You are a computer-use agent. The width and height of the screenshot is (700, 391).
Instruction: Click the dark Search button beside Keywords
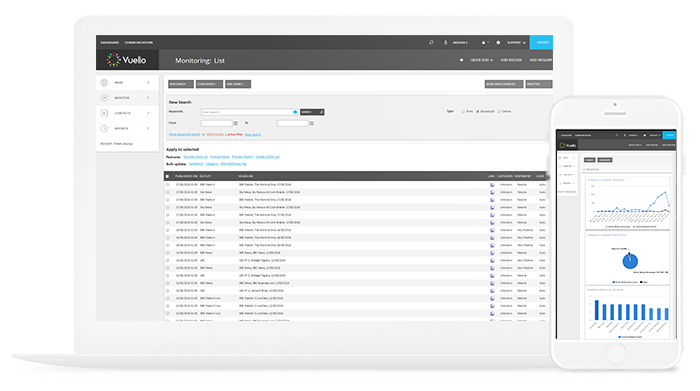[312, 112]
